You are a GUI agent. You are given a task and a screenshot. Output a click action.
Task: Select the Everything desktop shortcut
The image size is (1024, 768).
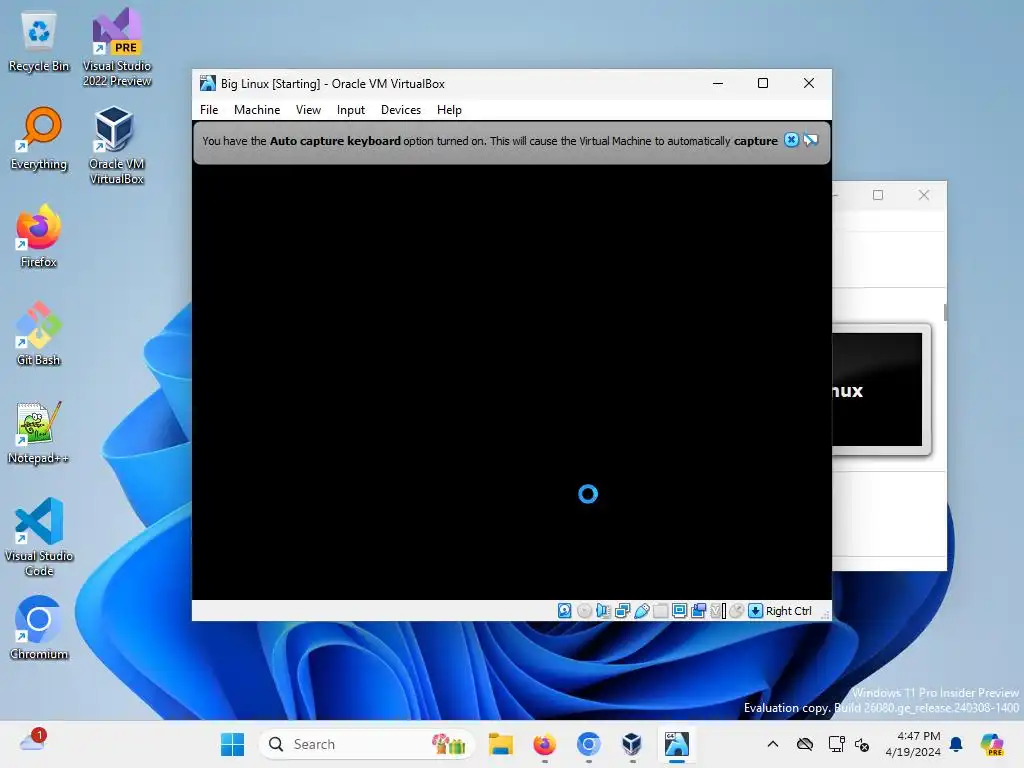tap(39, 138)
